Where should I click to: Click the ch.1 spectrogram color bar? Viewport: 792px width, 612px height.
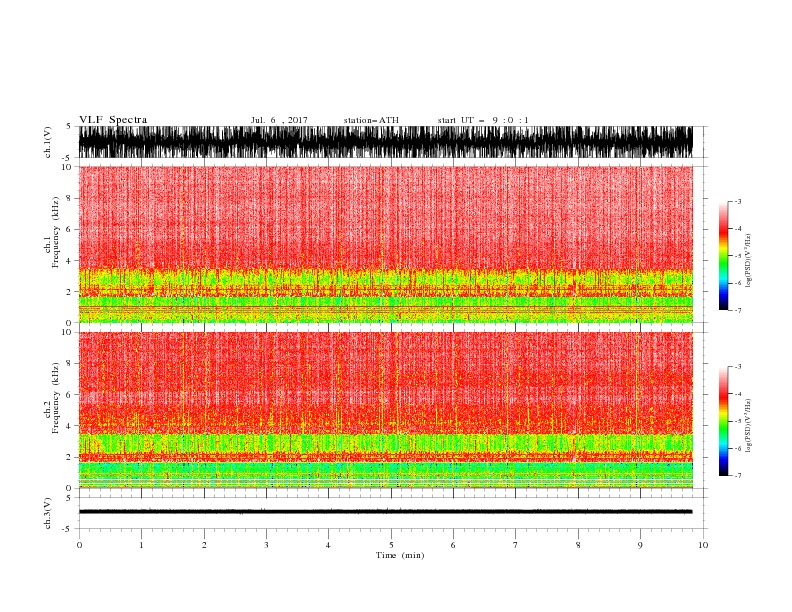pos(723,256)
